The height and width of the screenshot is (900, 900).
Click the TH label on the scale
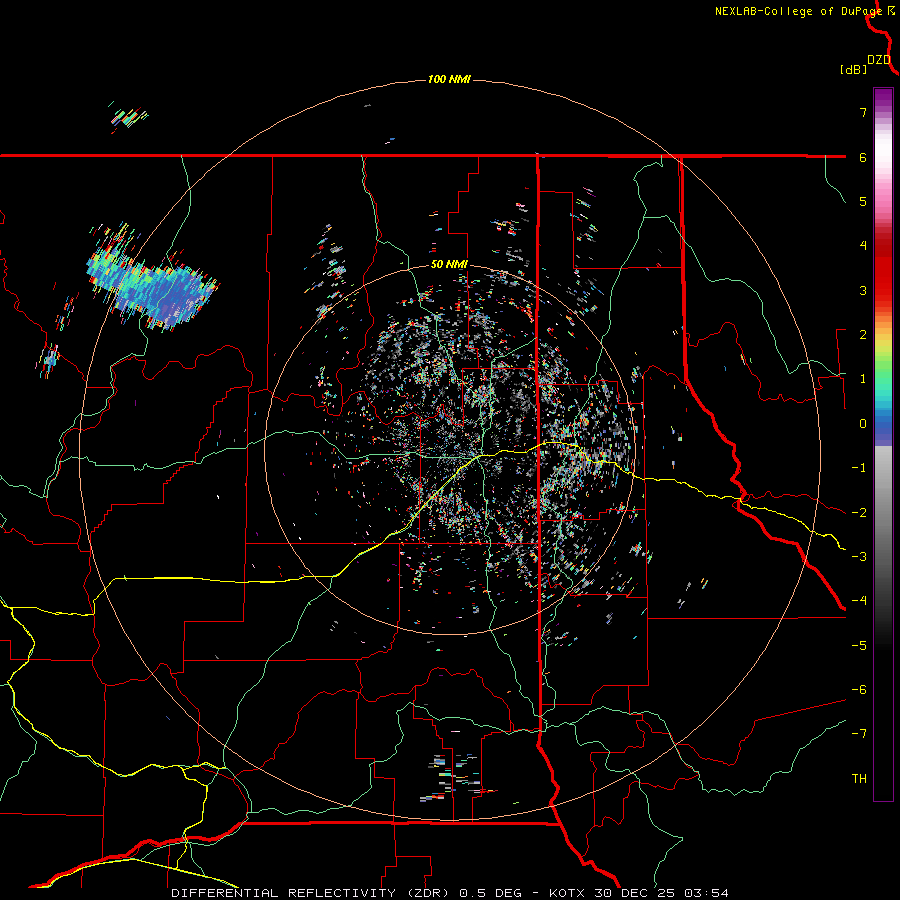[x=859, y=779]
